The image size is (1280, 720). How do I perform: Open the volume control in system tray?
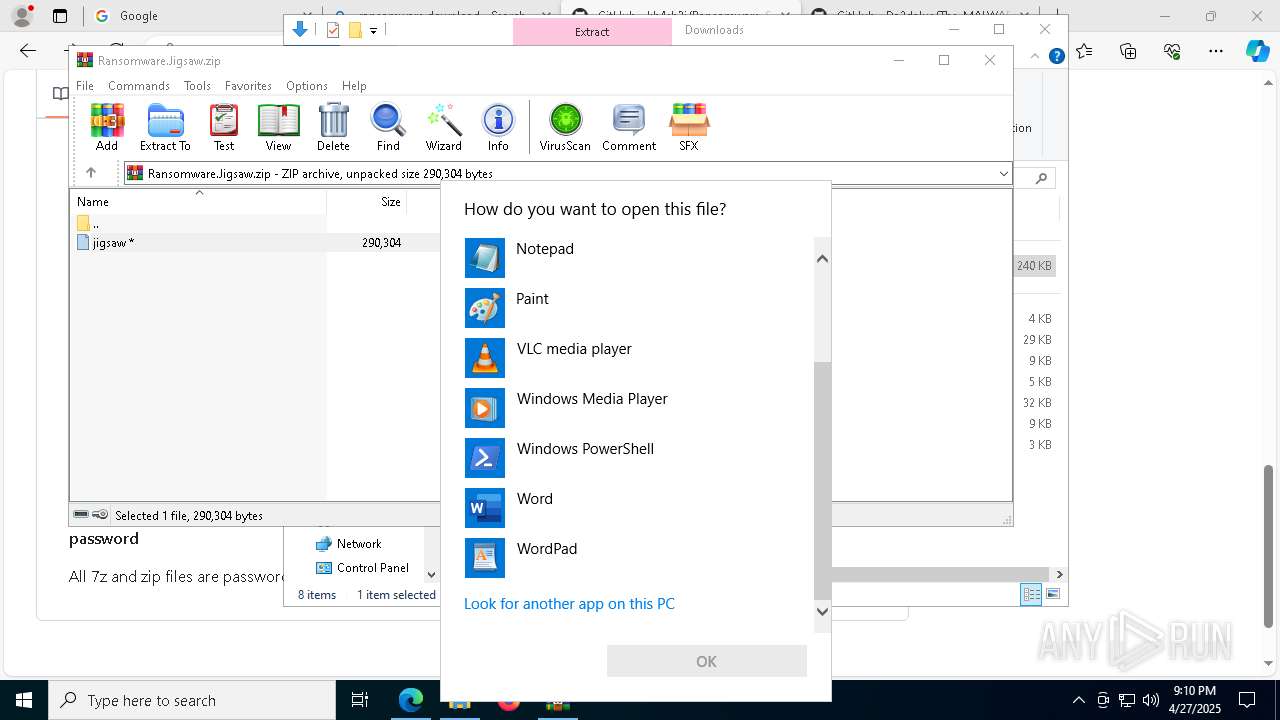tap(1151, 700)
